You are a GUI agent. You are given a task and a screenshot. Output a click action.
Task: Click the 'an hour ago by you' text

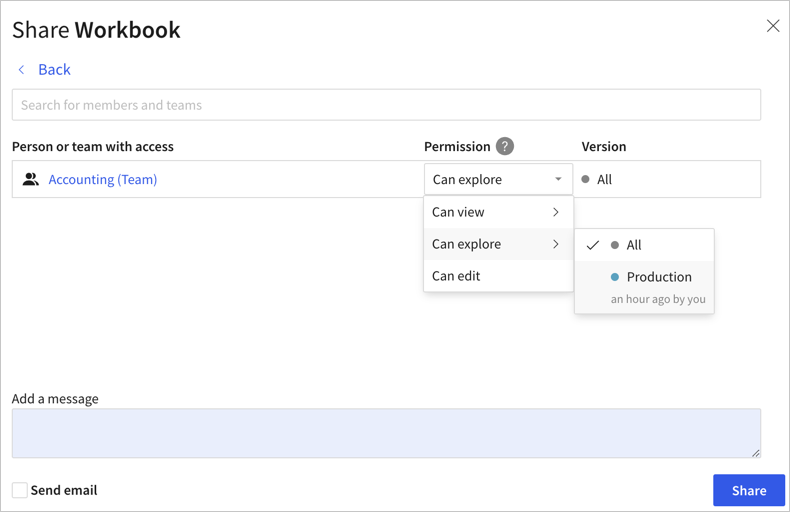658,299
